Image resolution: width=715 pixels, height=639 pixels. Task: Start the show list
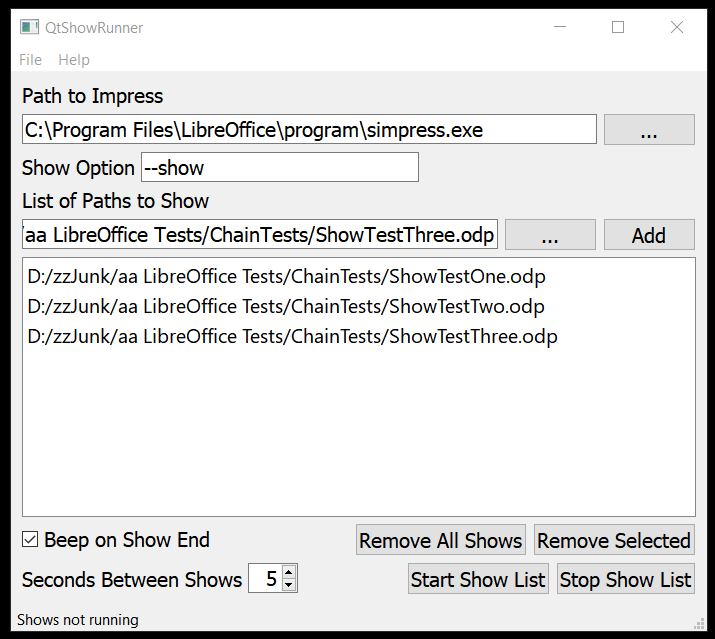(x=478, y=580)
